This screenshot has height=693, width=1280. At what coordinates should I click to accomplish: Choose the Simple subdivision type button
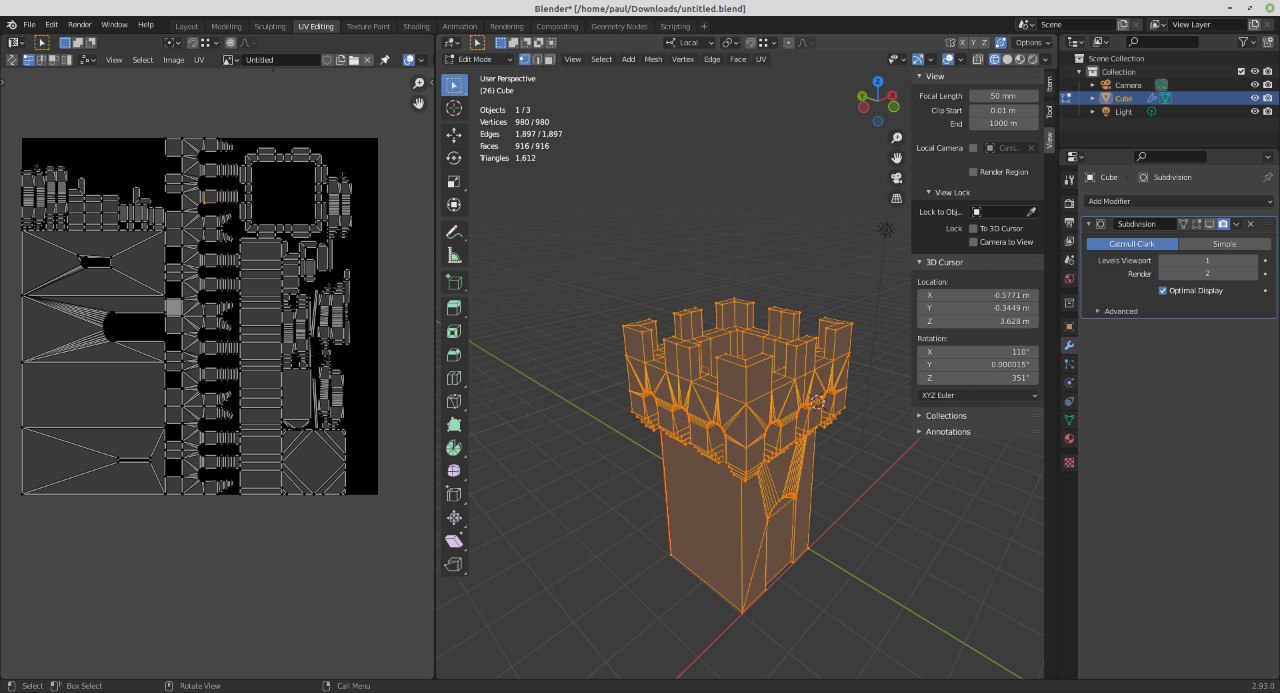click(x=1225, y=244)
